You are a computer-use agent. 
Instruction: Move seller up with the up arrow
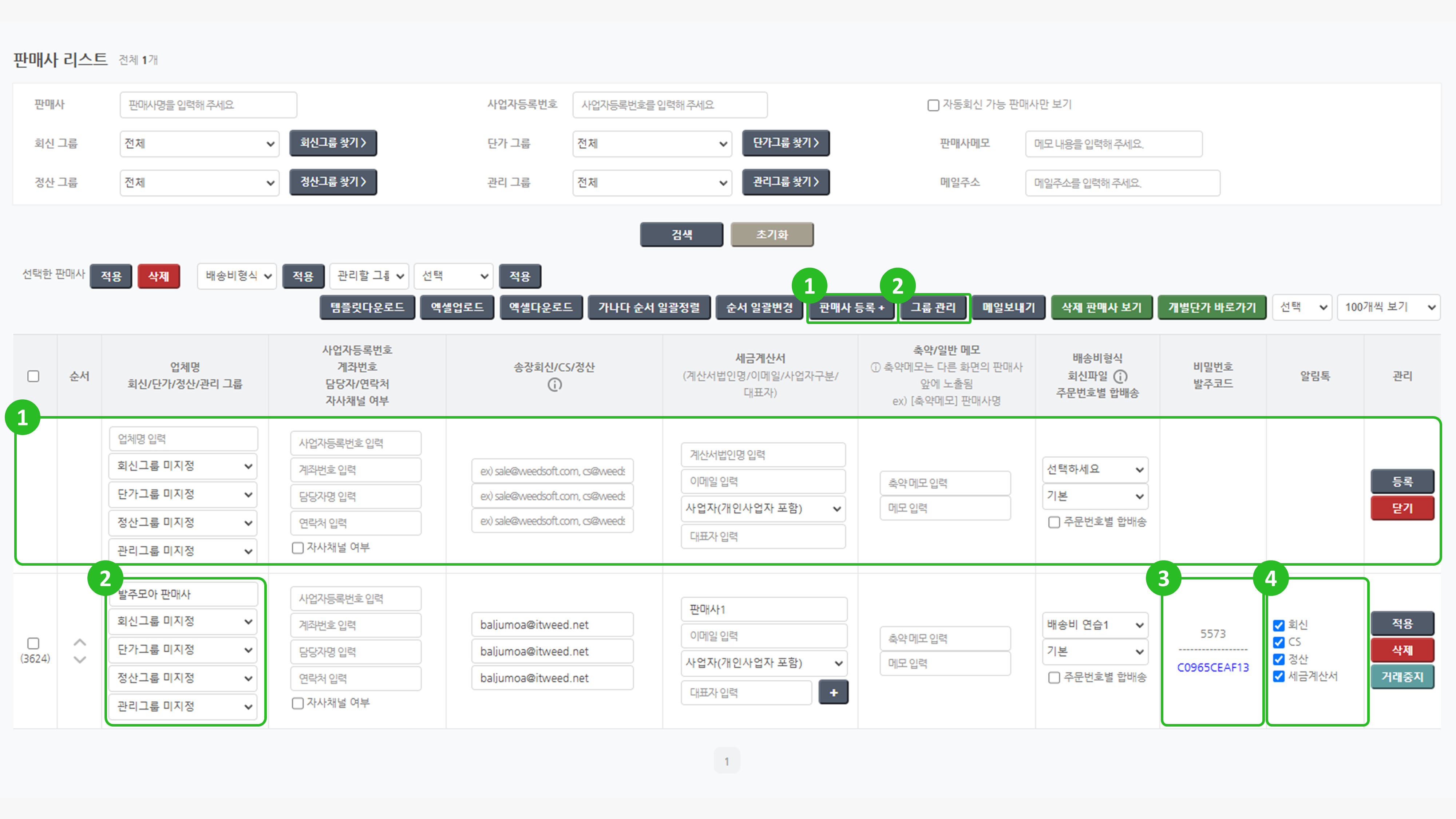[x=80, y=643]
